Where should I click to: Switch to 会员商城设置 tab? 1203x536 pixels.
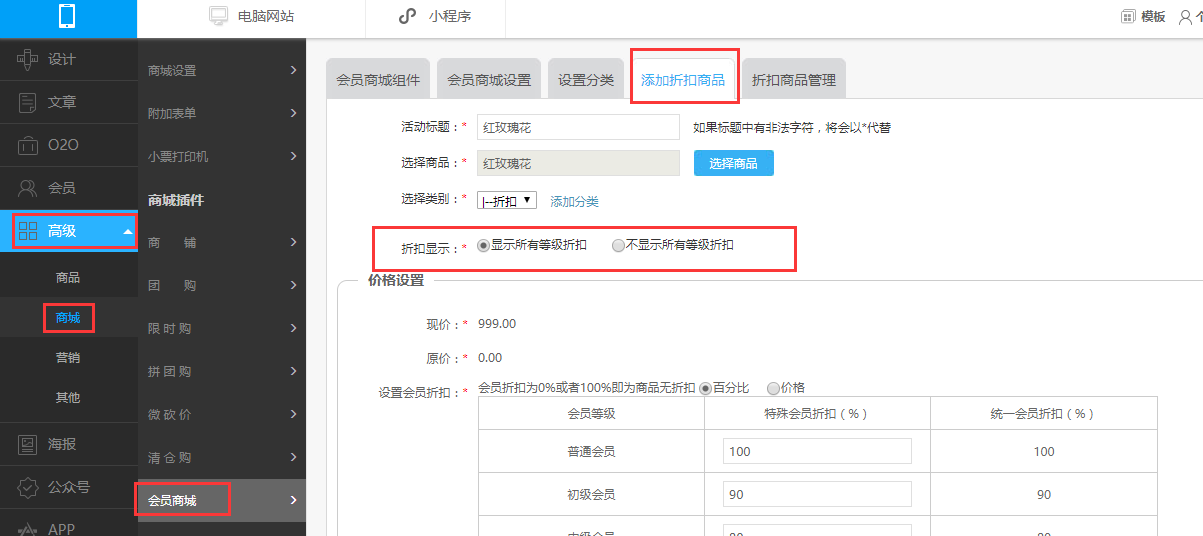[489, 79]
